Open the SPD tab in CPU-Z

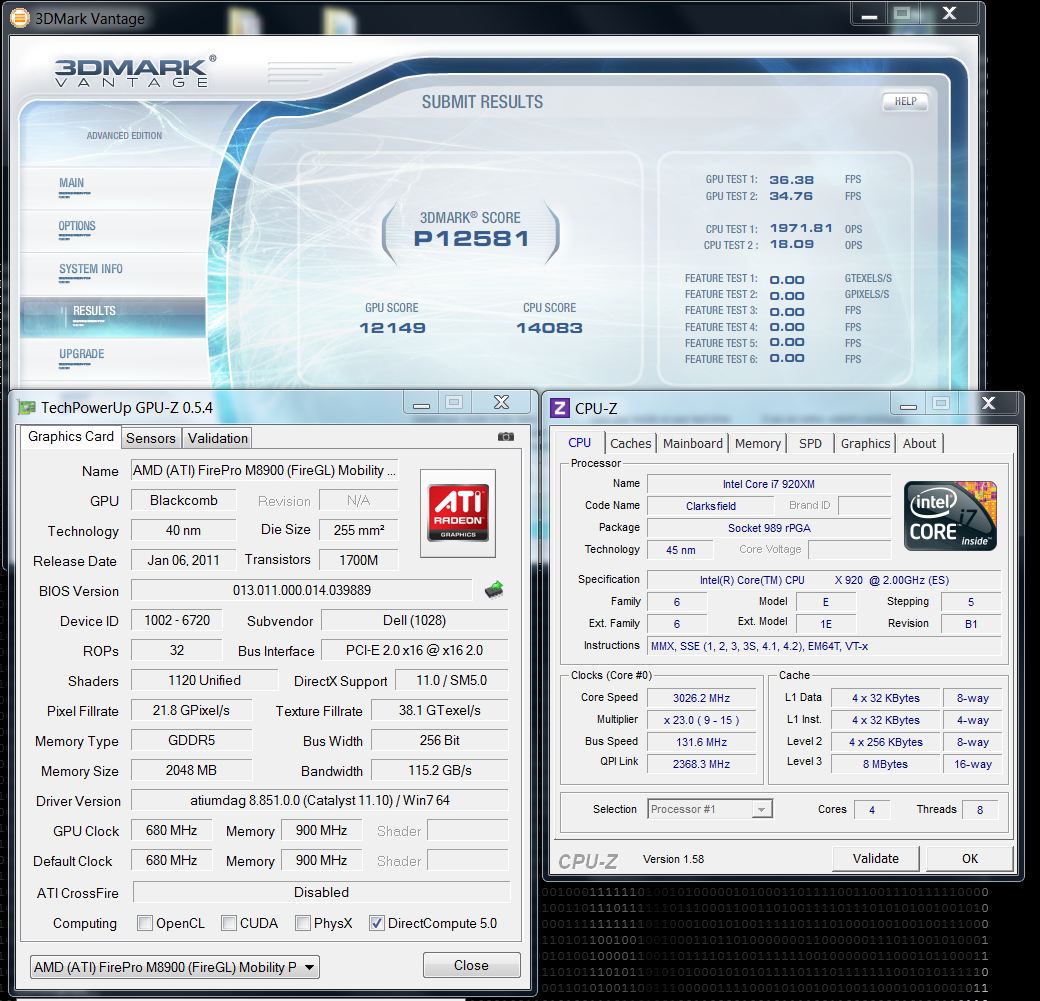[x=810, y=443]
